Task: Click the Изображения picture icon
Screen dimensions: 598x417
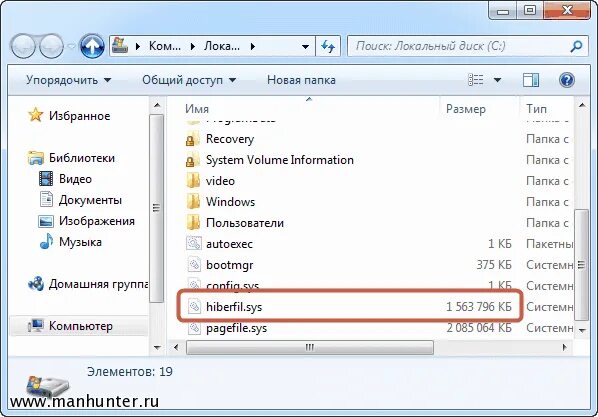Action: tap(46, 221)
